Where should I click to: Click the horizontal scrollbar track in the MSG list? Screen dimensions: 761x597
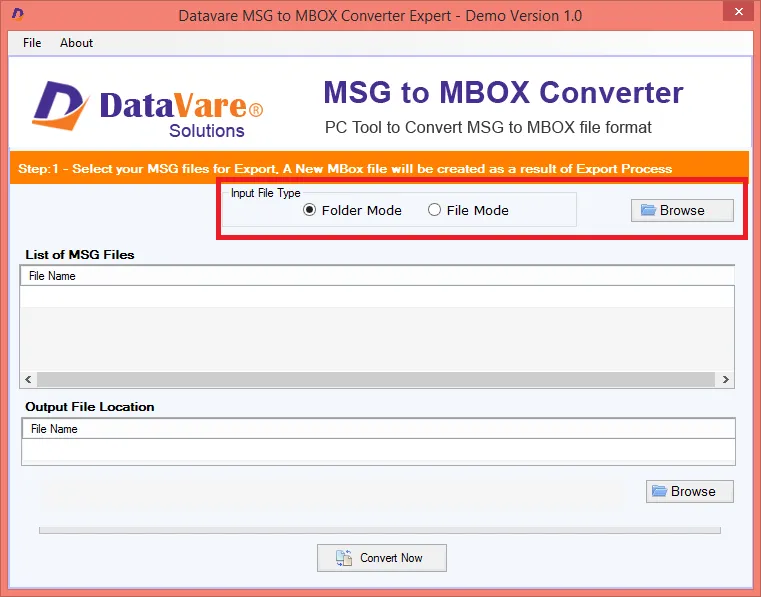point(376,379)
